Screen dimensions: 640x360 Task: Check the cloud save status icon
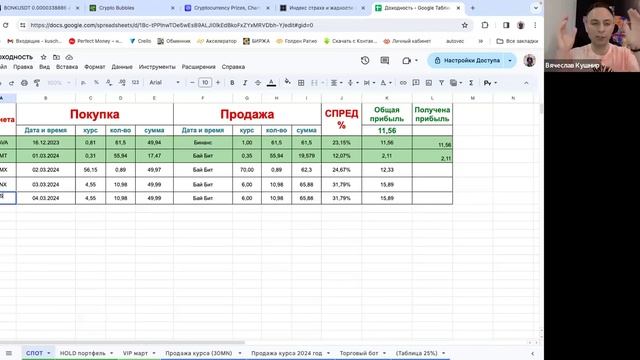pyautogui.click(x=69, y=57)
